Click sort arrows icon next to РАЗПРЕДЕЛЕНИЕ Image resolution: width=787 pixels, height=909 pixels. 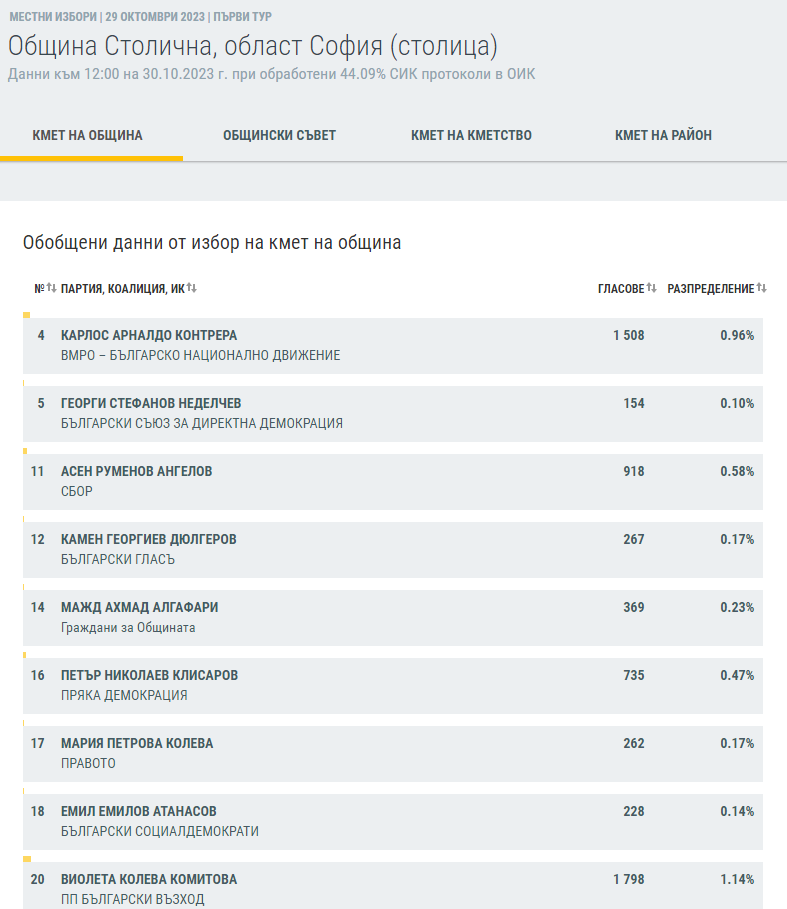pos(761,288)
